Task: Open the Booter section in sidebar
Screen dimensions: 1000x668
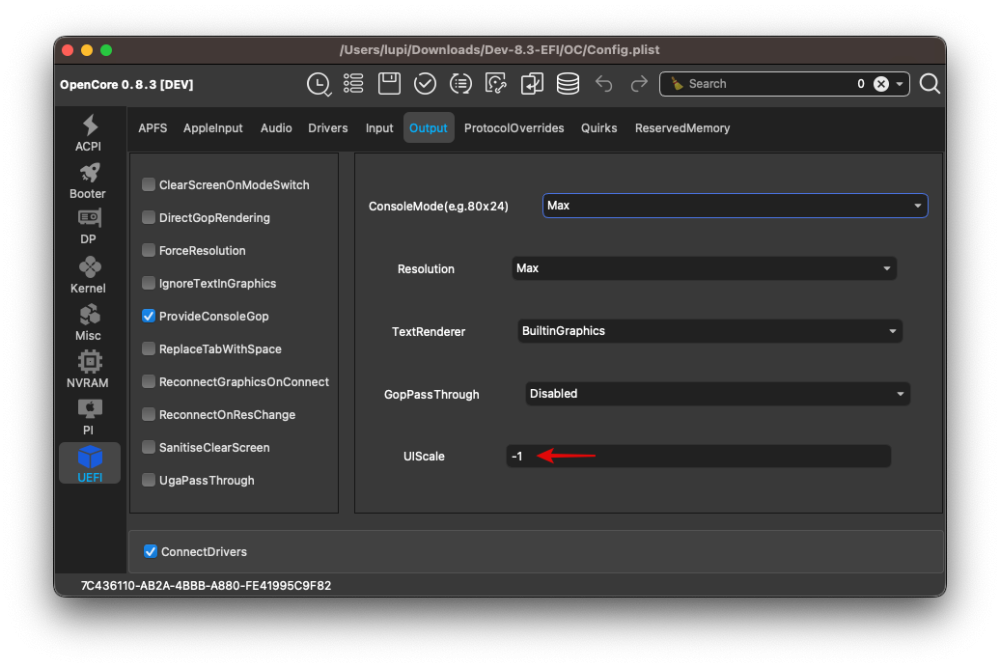Action: [88, 181]
